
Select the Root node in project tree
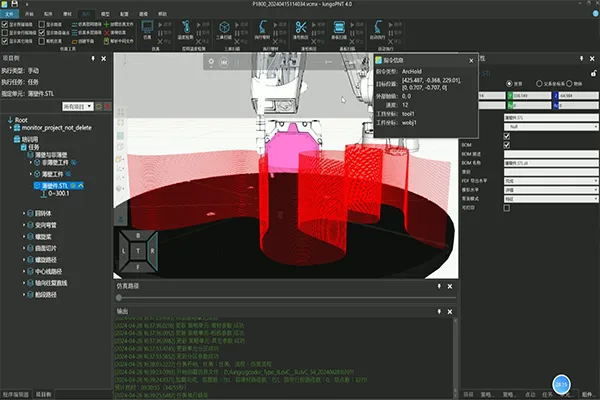[21, 120]
